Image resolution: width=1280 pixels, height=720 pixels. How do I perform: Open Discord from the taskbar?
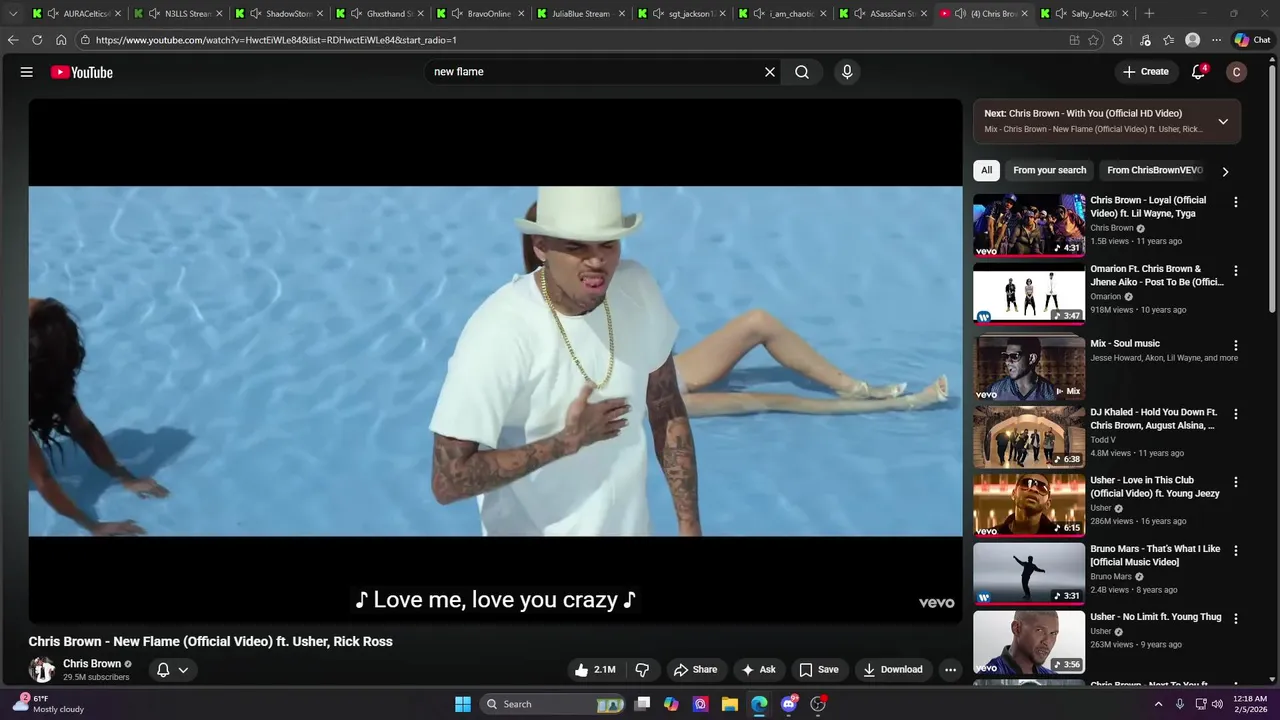[789, 704]
